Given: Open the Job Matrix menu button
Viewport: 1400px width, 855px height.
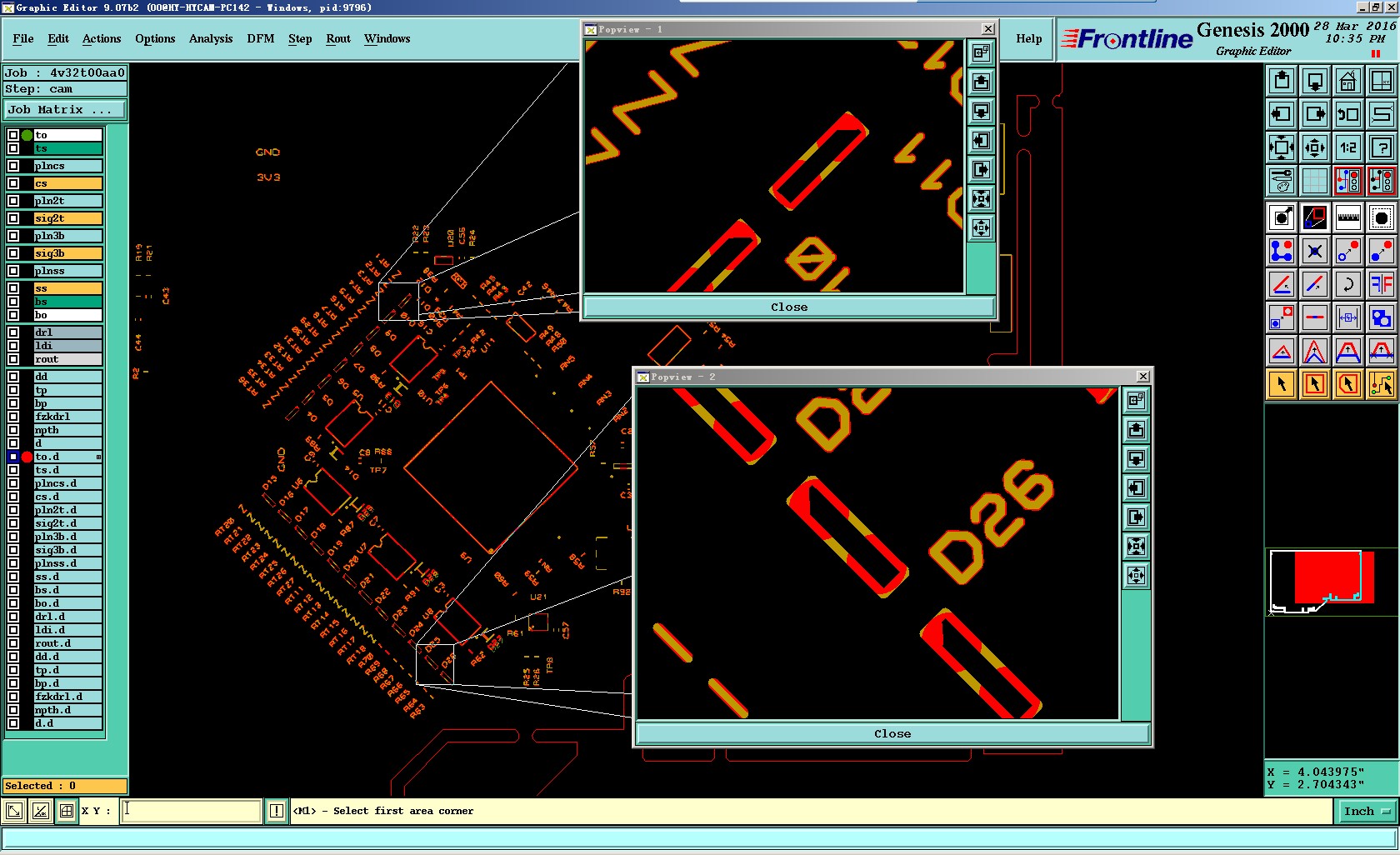Looking at the screenshot, I should [65, 110].
